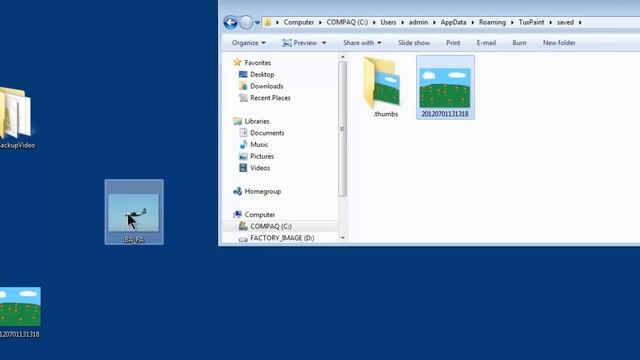Click the Computer icon in navigation tree
The width and height of the screenshot is (640, 360).
click(237, 214)
